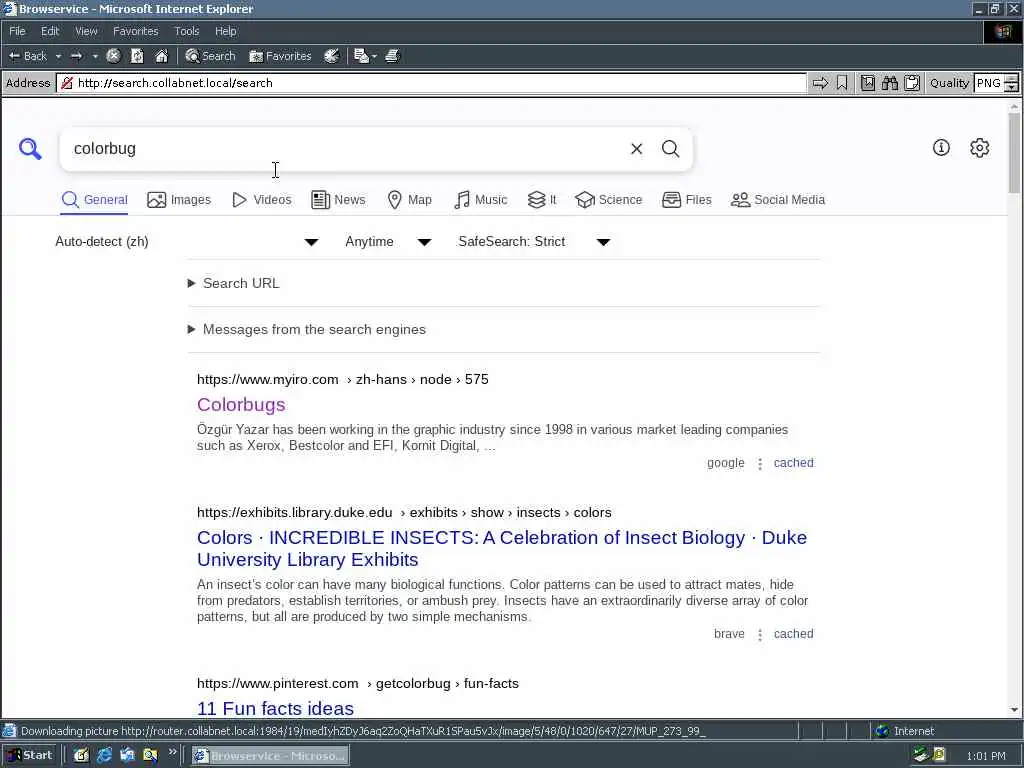The height and width of the screenshot is (768, 1024).
Task: Refresh the page with the Refresh icon
Action: (137, 56)
